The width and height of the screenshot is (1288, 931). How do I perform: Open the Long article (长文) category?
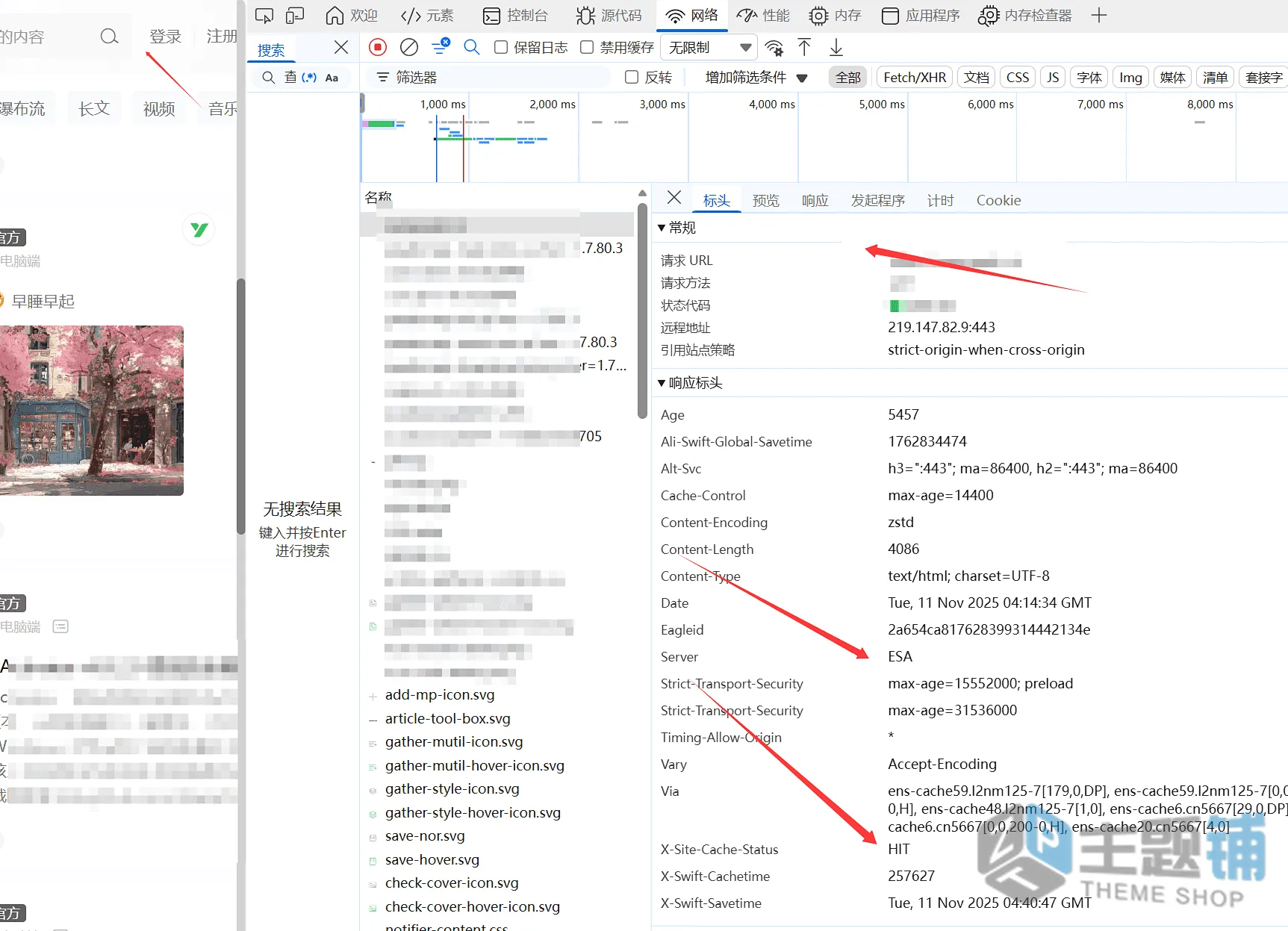(x=94, y=108)
